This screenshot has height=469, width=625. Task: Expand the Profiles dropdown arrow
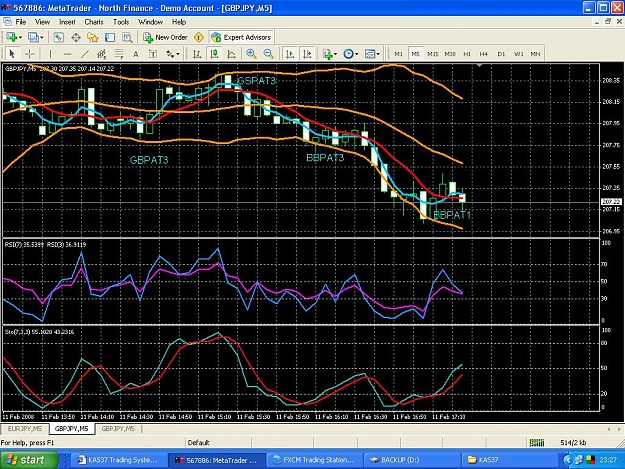coord(41,37)
